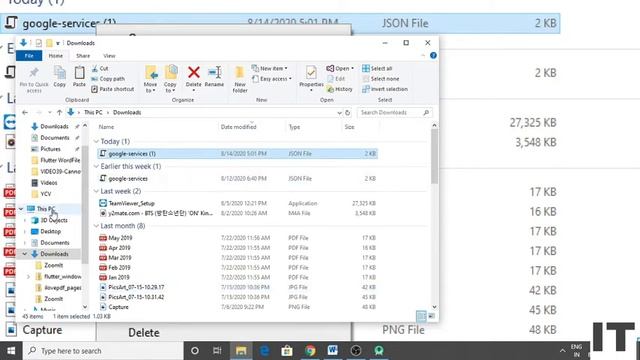This screenshot has width=640, height=360.
Task: Collapse the Today (1) group
Action: pyautogui.click(x=96, y=141)
